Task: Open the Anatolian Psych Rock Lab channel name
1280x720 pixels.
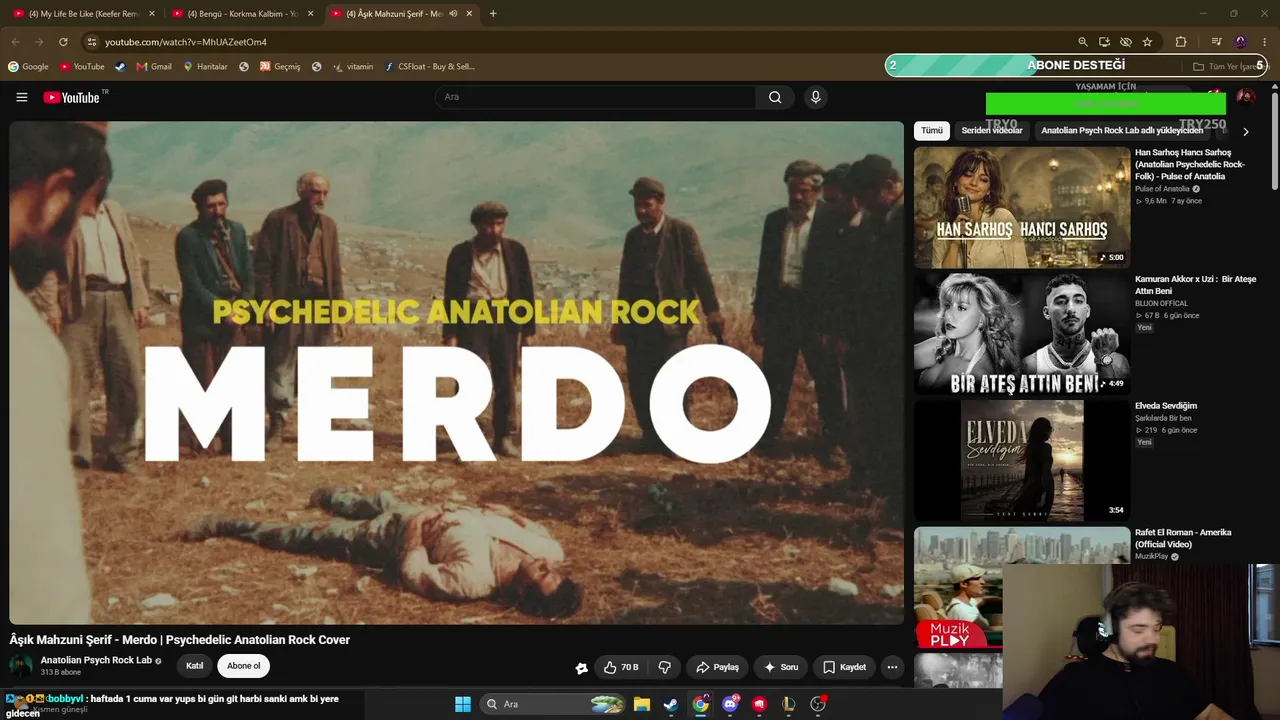Action: [x=96, y=660]
